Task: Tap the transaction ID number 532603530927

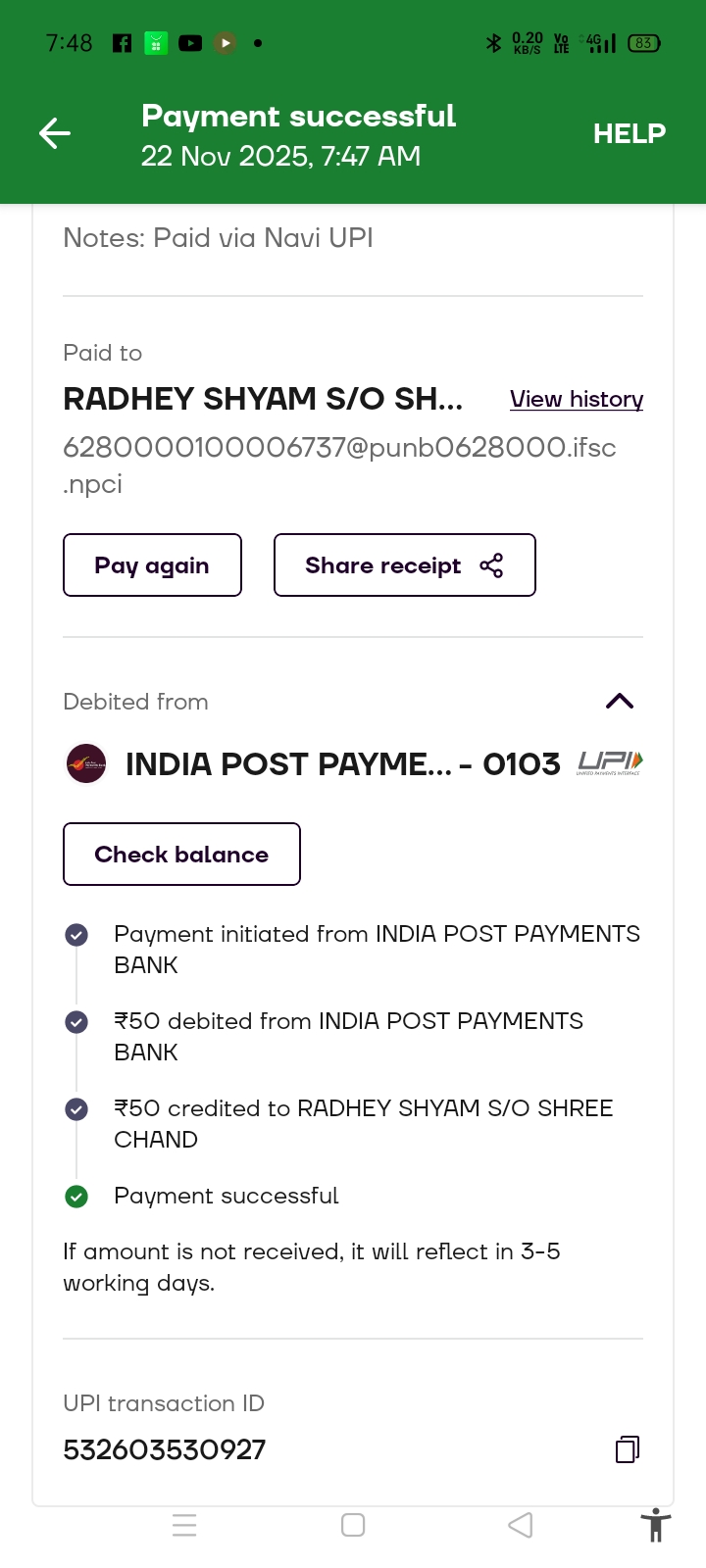Action: 165,1449
